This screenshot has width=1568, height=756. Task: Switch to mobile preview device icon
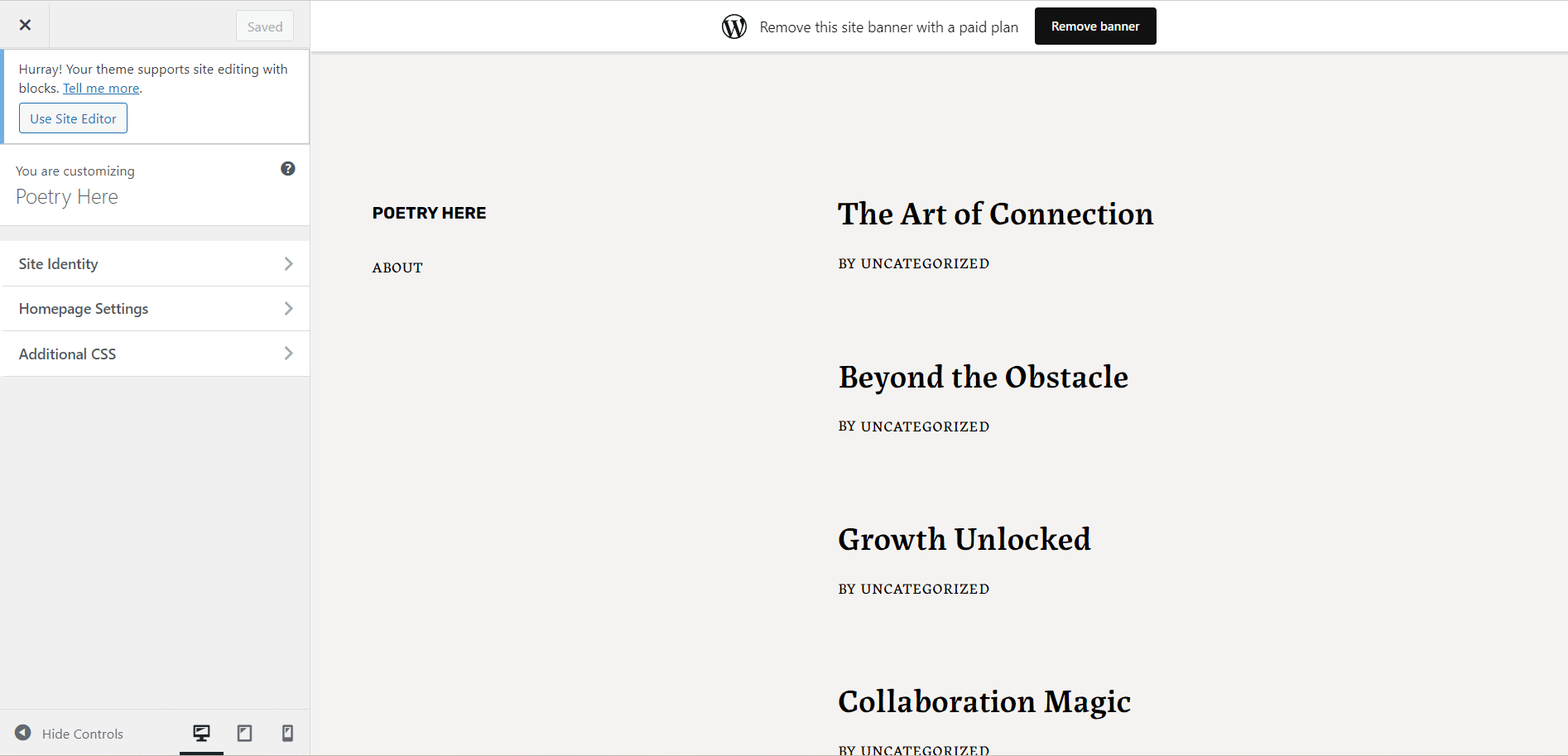click(x=287, y=733)
